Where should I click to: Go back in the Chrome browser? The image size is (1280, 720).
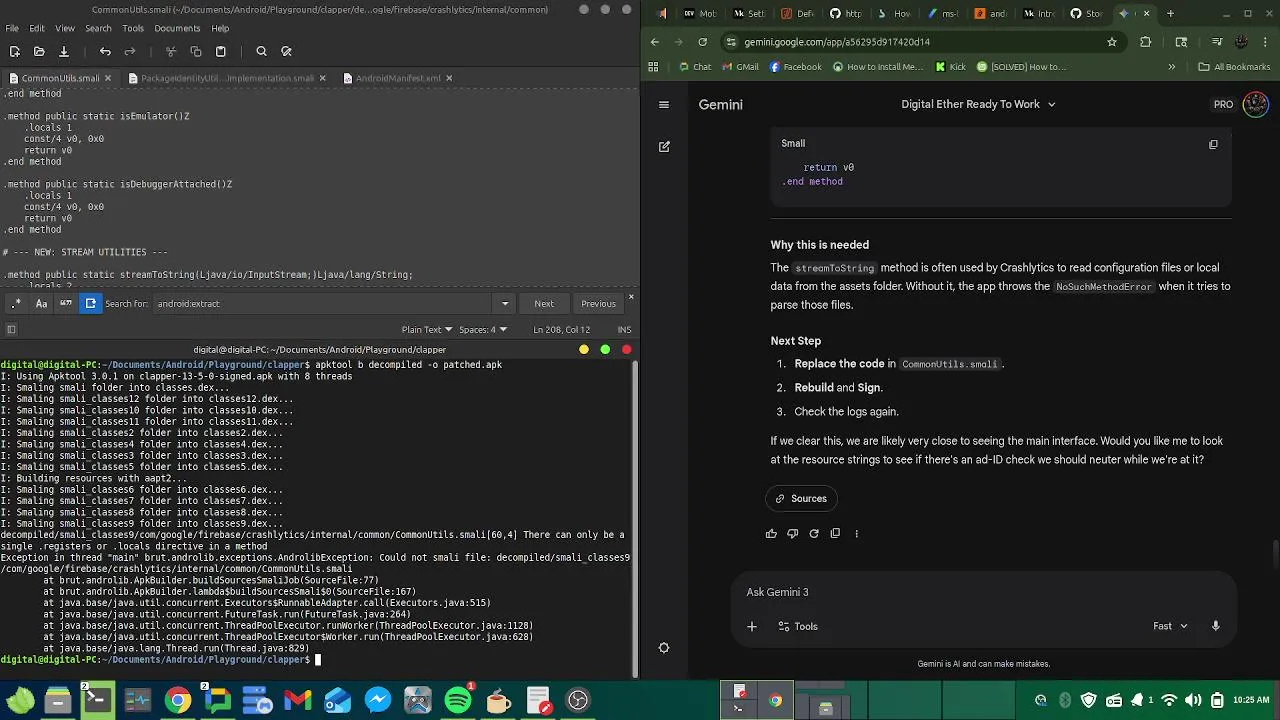click(x=654, y=42)
